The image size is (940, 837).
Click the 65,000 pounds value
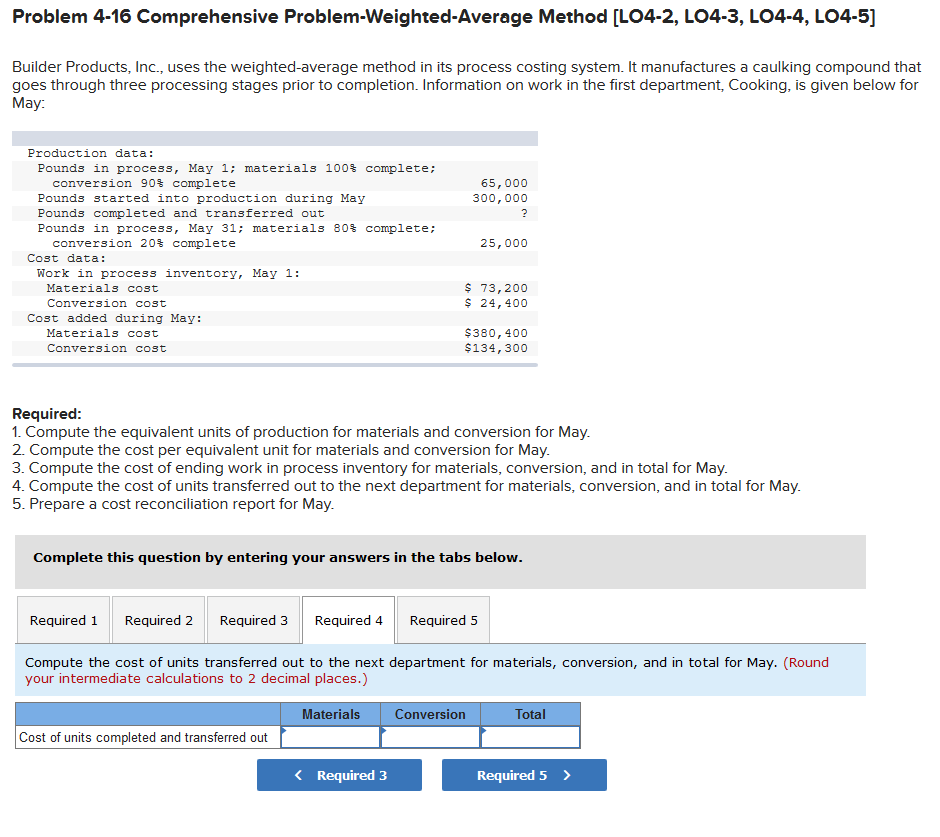pos(504,183)
